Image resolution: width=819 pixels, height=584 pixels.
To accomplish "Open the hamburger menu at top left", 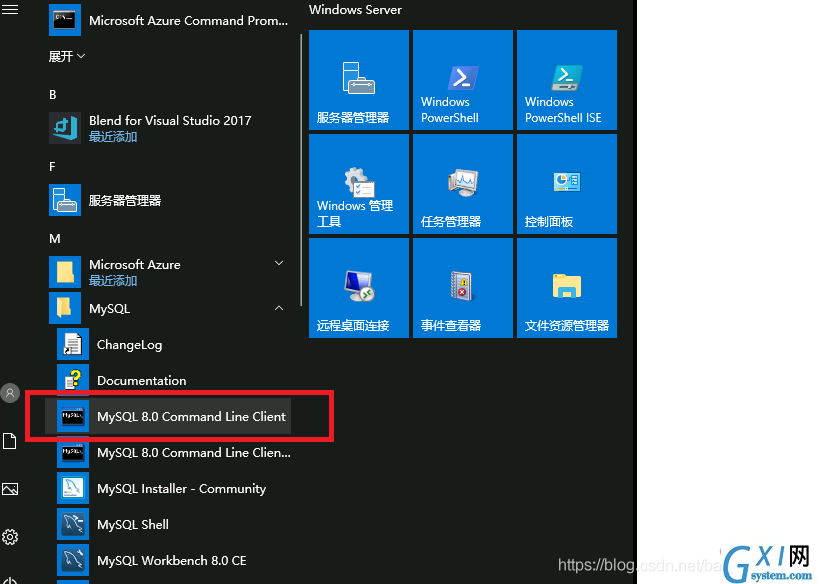I will click(x=10, y=9).
